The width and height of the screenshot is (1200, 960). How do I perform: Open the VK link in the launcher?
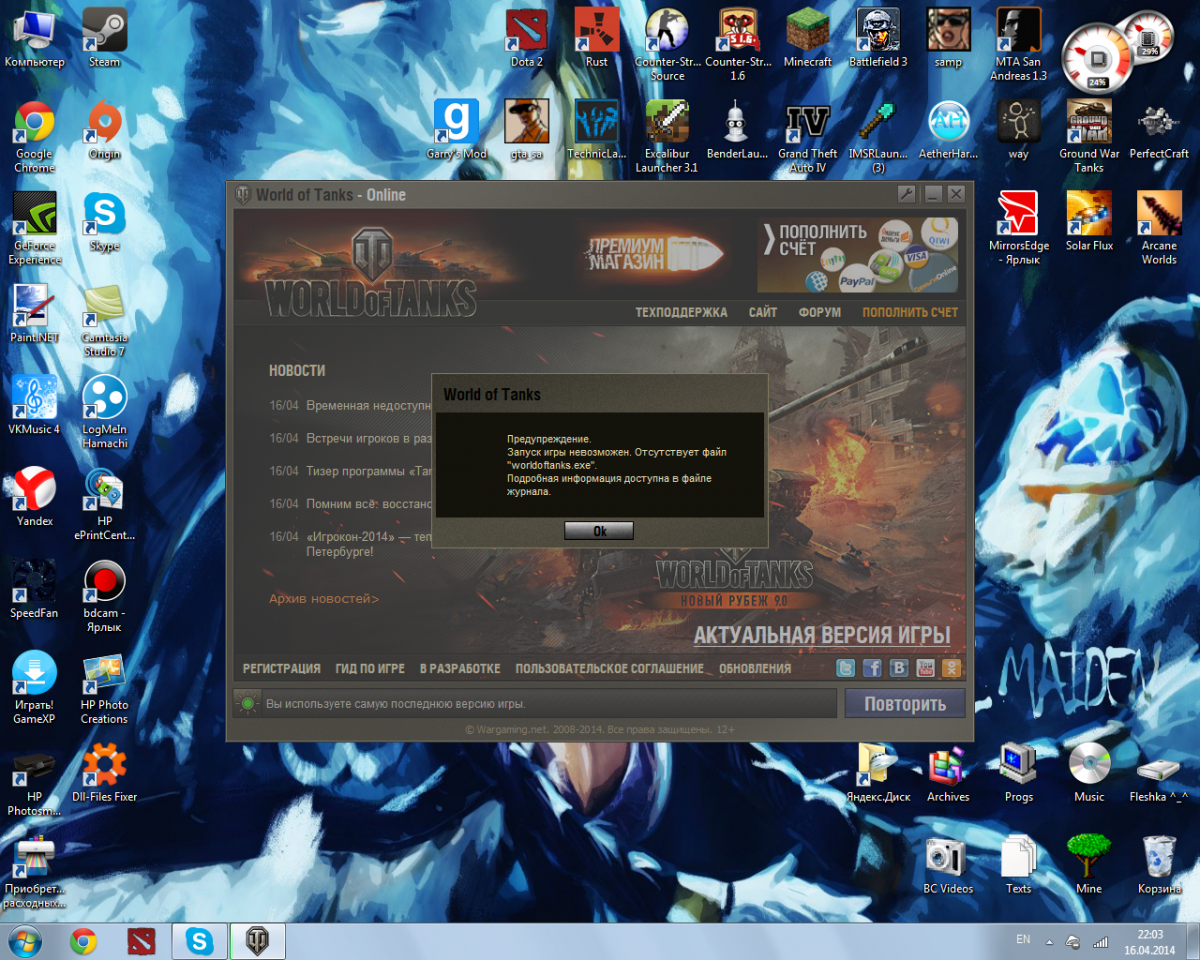pyautogui.click(x=899, y=668)
